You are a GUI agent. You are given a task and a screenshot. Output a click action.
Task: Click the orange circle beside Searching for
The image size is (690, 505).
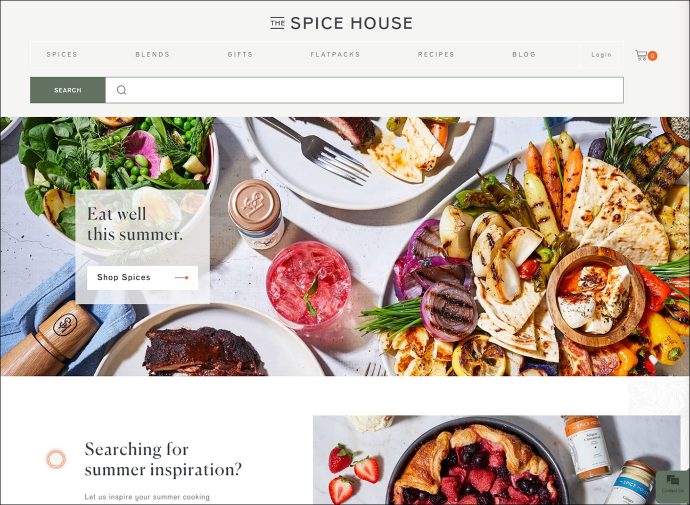coord(56,459)
